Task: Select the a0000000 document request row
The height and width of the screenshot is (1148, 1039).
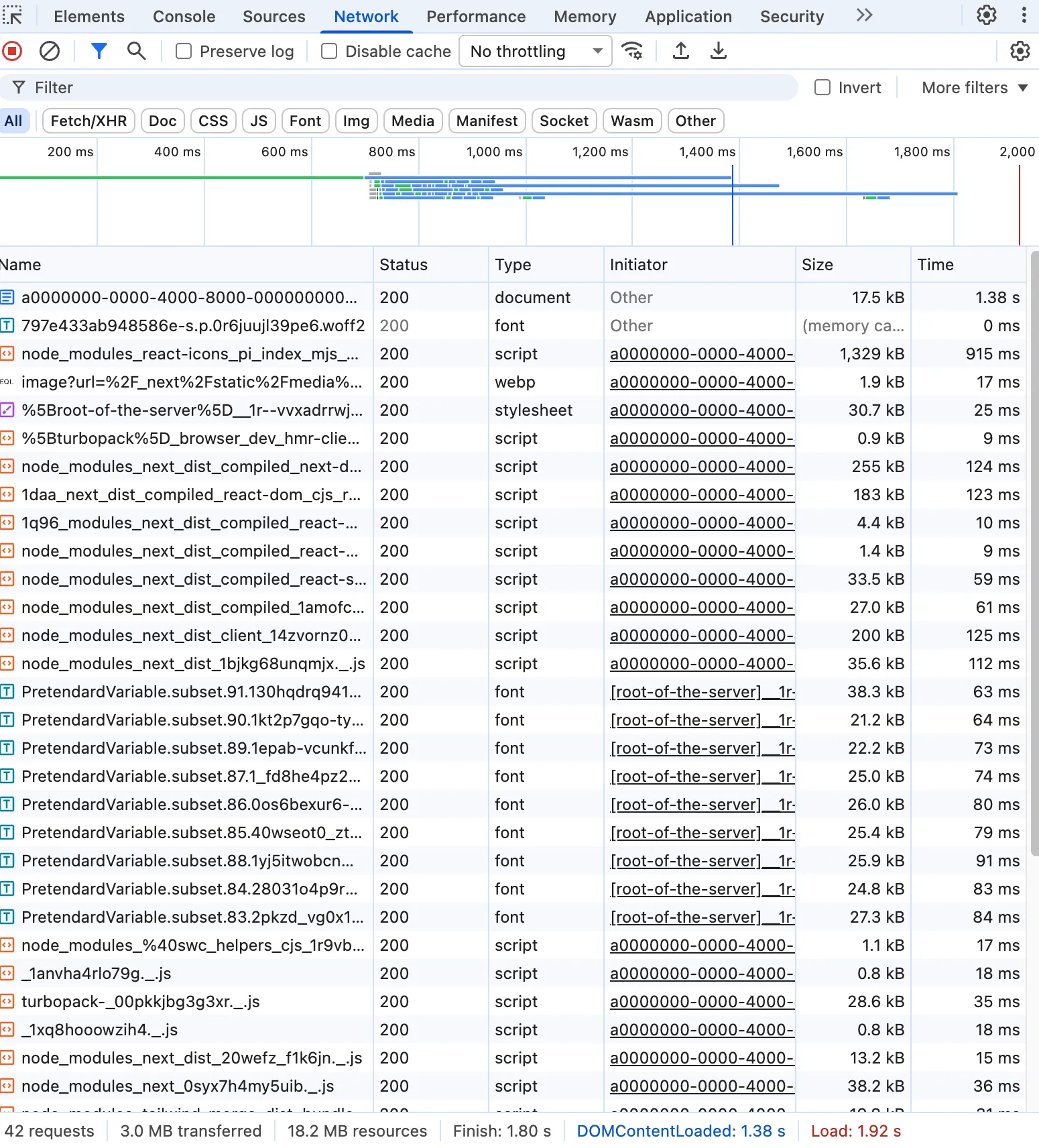Action: (x=513, y=298)
